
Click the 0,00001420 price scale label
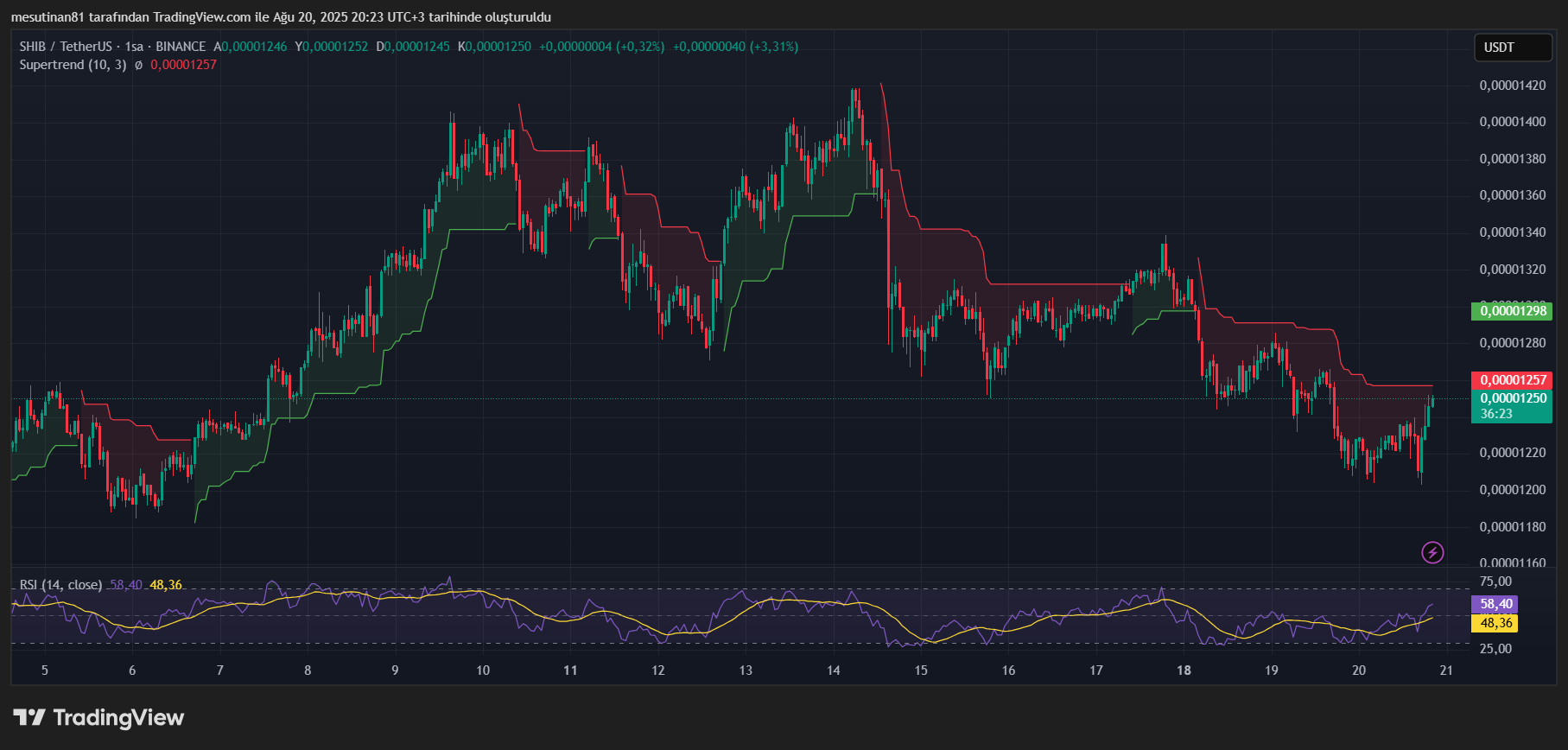tap(1513, 86)
